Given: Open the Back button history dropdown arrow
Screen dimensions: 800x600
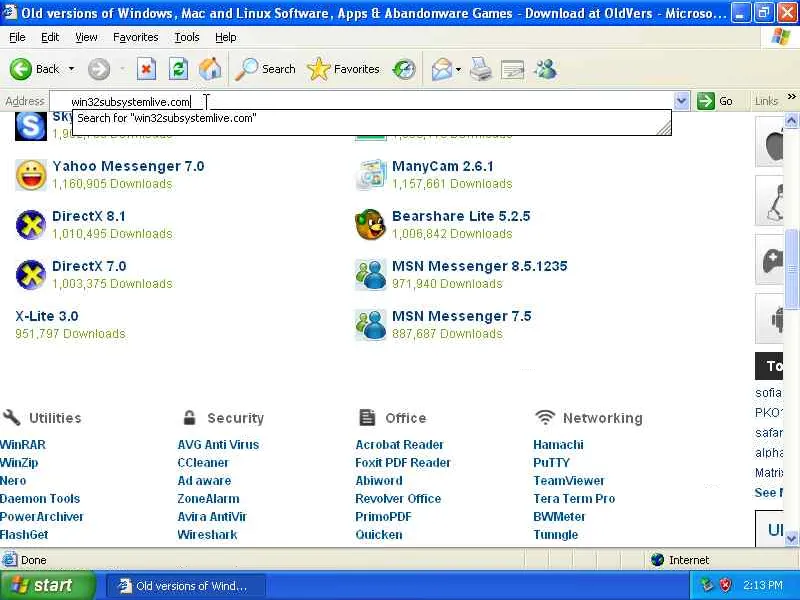Looking at the screenshot, I should (71, 69).
